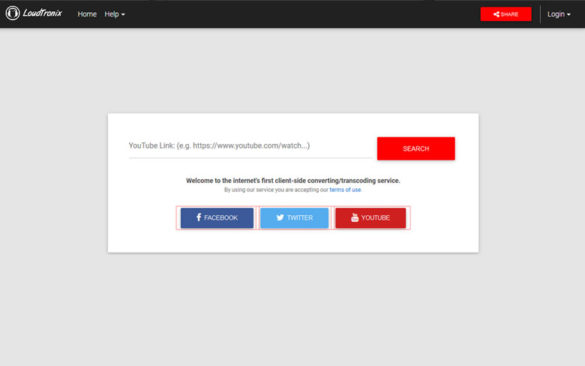Click the red SEARCH button
The height and width of the screenshot is (366, 585).
[416, 148]
